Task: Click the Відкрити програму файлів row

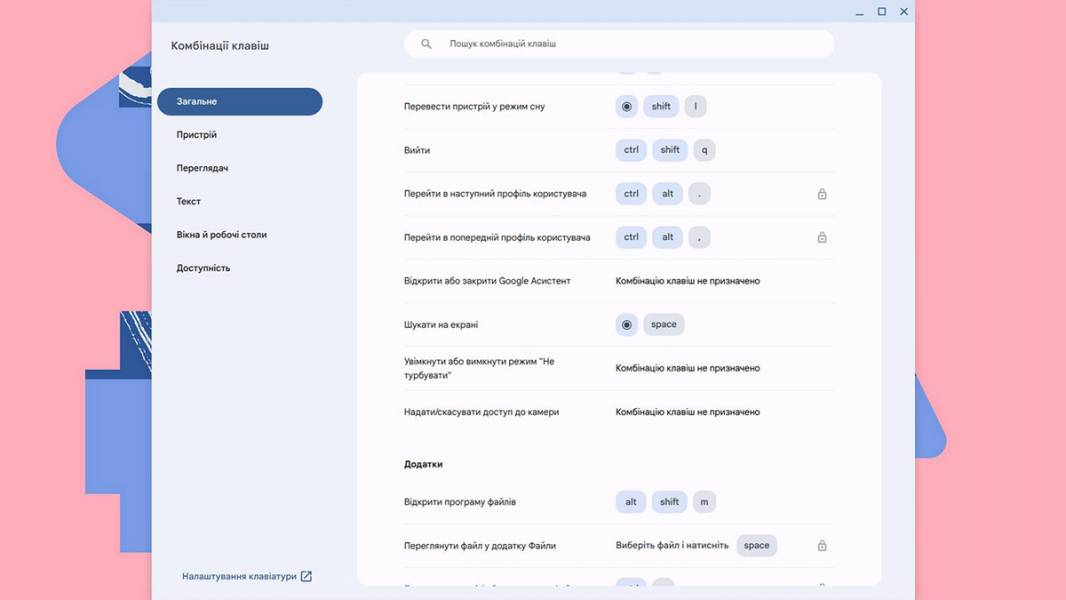Action: 619,501
